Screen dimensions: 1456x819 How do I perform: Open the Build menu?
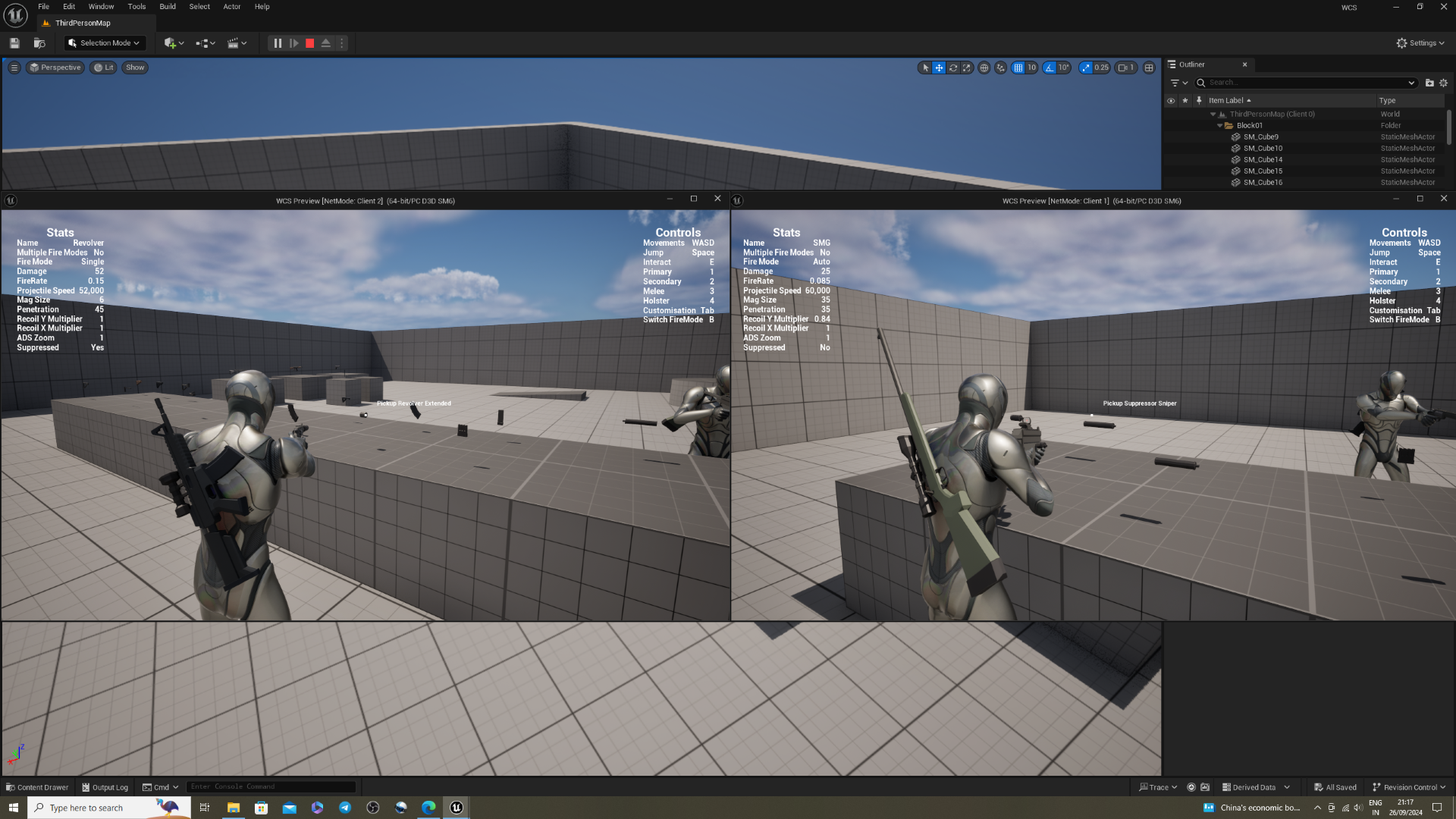click(x=168, y=7)
